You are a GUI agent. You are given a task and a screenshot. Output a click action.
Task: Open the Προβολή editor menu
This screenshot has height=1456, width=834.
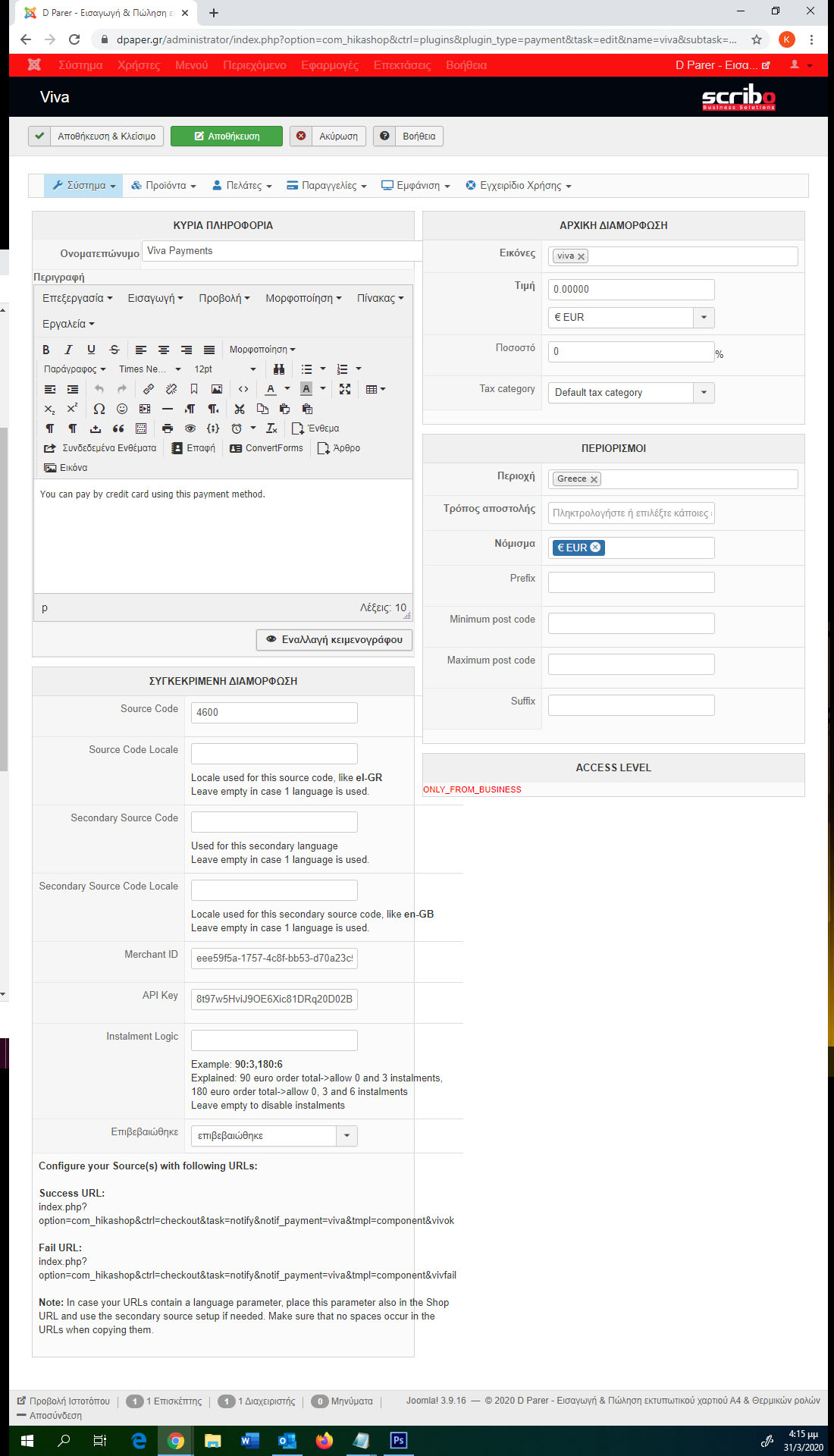(224, 299)
